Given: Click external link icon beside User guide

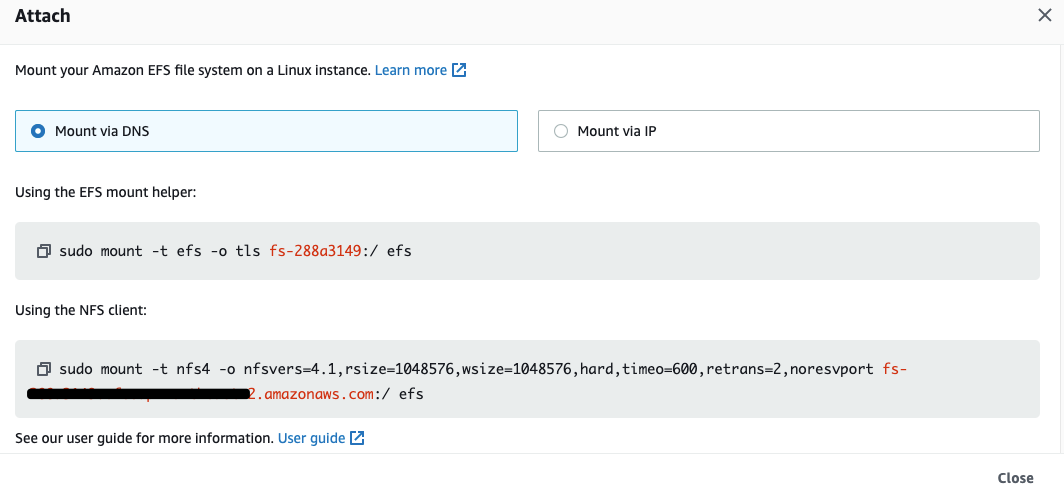Looking at the screenshot, I should click(357, 438).
